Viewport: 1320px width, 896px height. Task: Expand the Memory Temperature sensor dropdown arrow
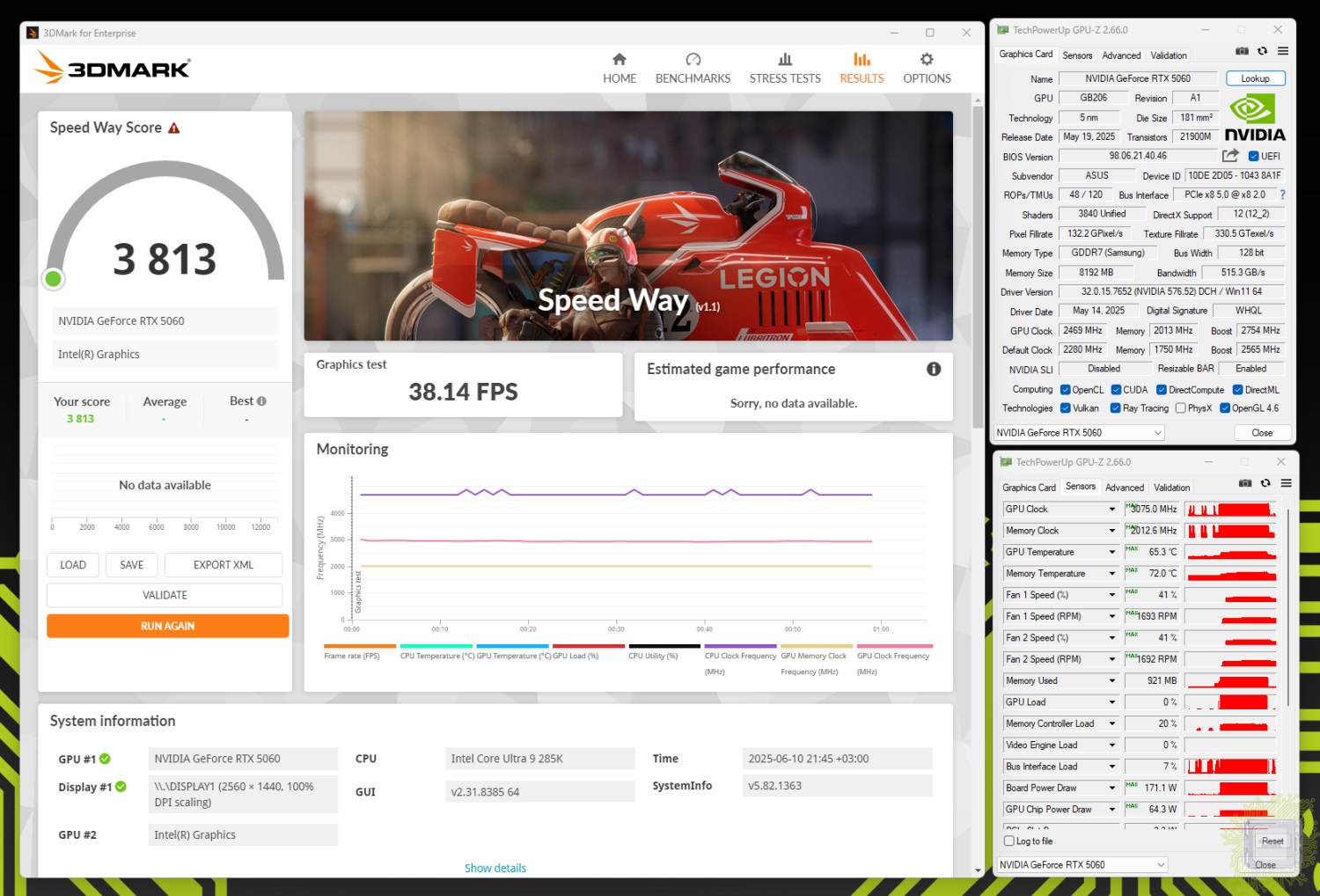[x=1112, y=574]
